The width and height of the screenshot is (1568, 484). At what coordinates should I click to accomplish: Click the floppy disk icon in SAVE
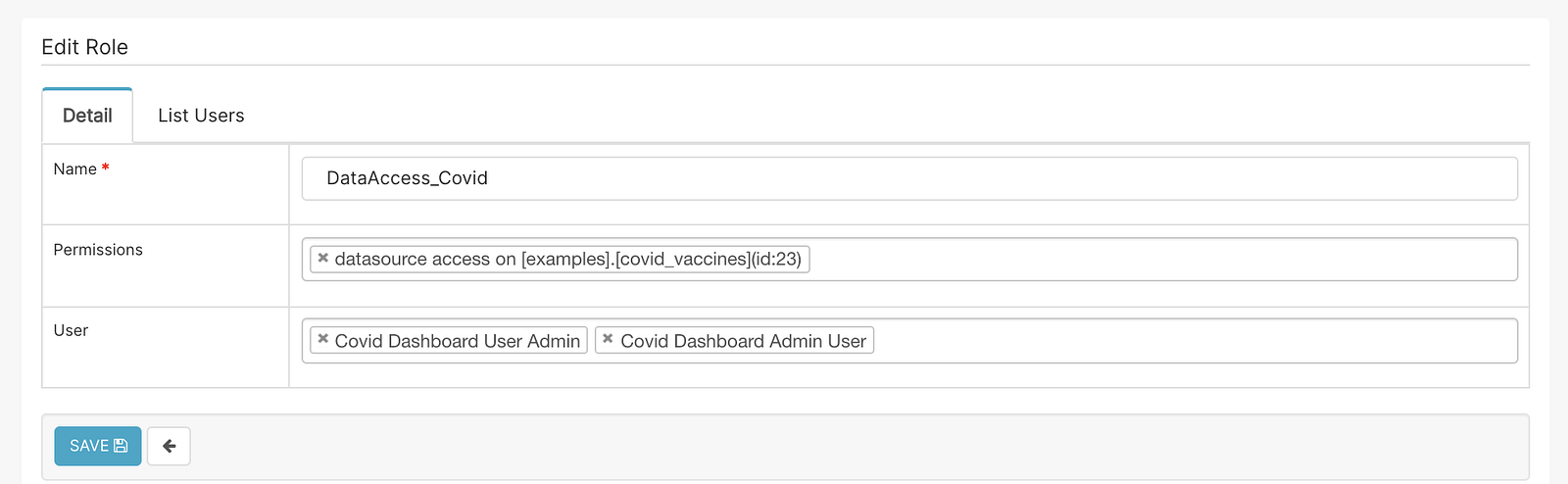click(121, 447)
